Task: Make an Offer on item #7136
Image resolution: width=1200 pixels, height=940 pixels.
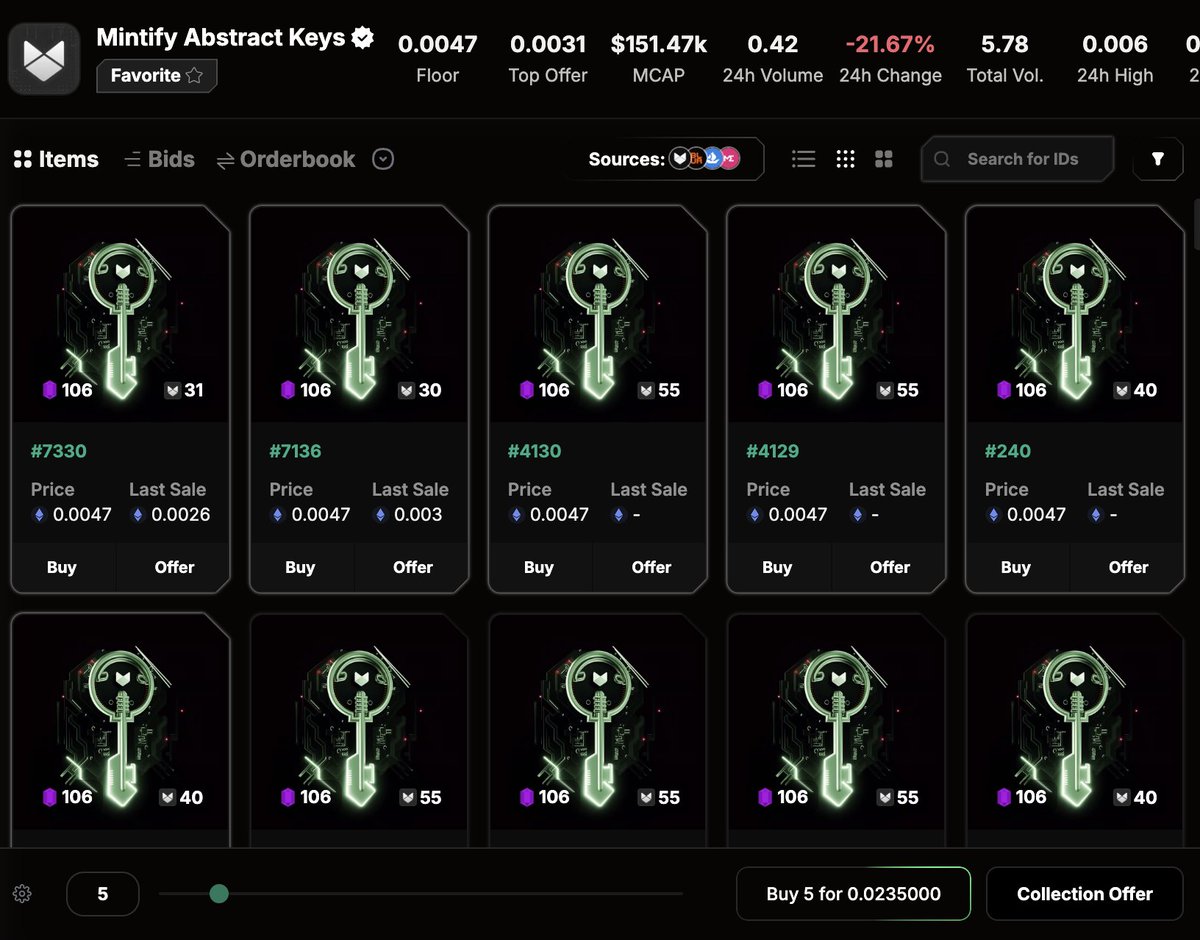Action: 413,567
